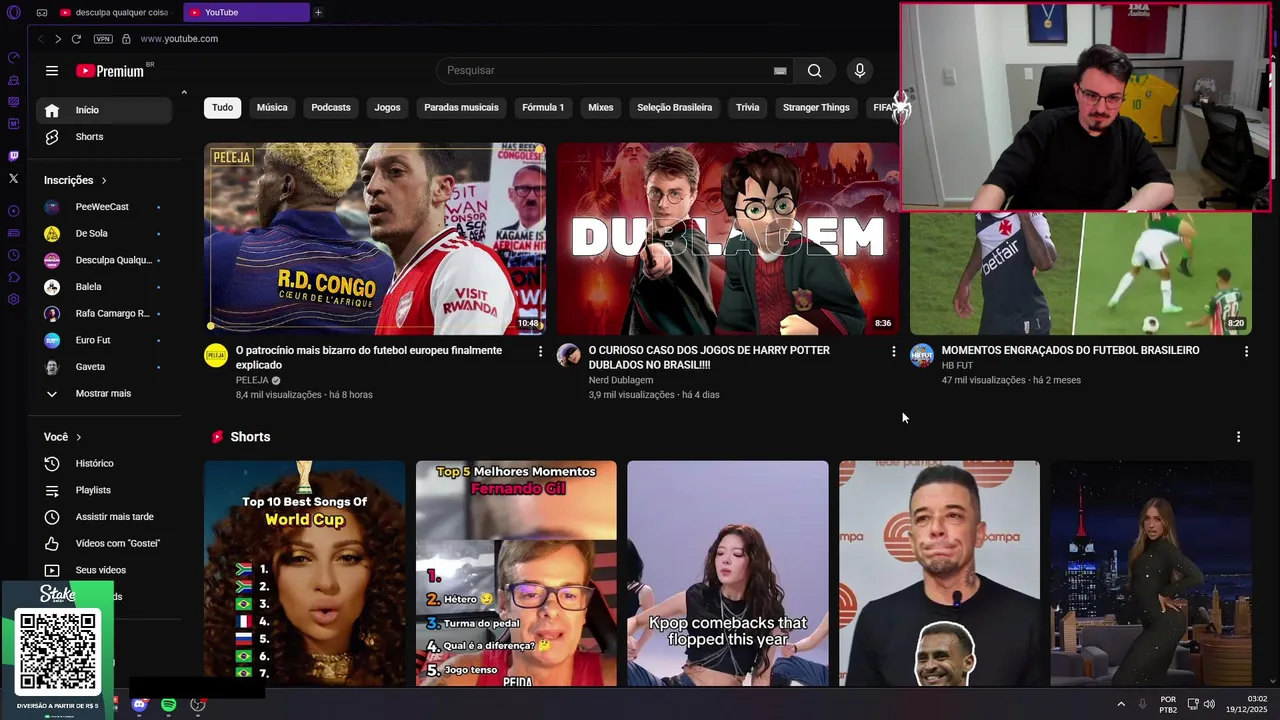Open the X icon in Opera sidebar
This screenshot has width=1280, height=720.
13,178
